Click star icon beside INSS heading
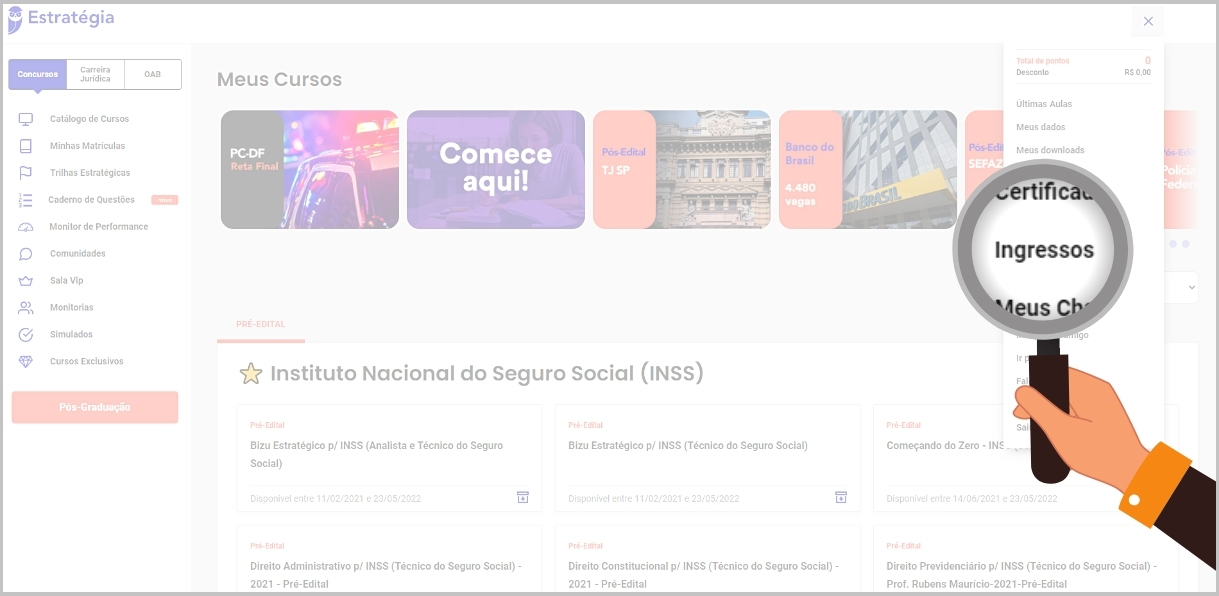The image size is (1219, 596). [x=250, y=374]
